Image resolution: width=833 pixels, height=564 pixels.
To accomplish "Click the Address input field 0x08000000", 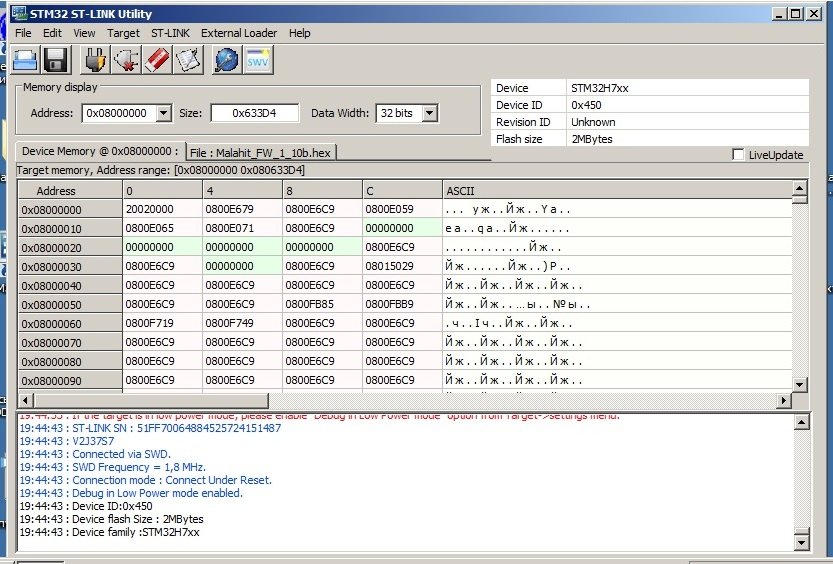I will 120,113.
